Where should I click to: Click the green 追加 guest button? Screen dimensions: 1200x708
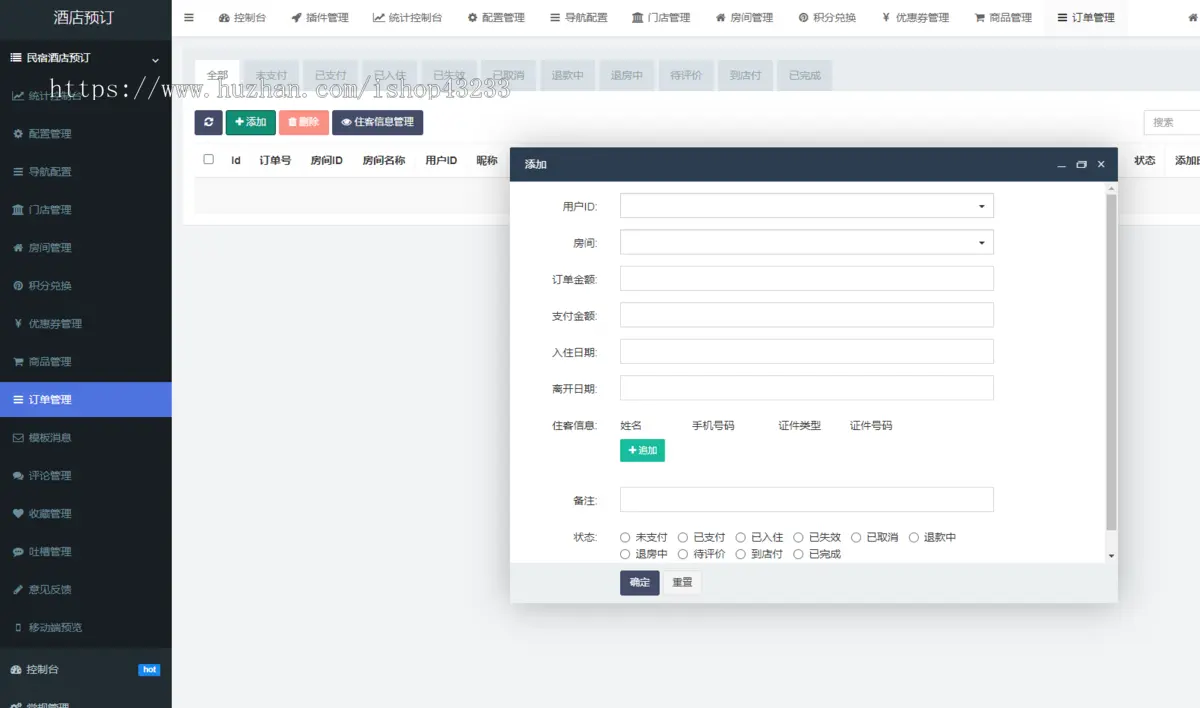tap(642, 451)
